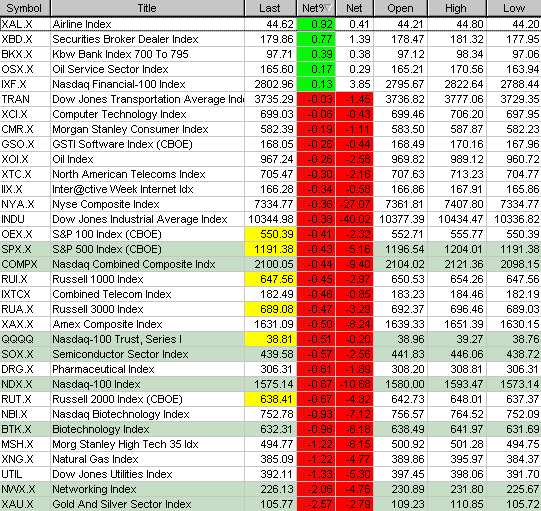Click the Symbol column header
The image size is (541, 511).
point(25,8)
